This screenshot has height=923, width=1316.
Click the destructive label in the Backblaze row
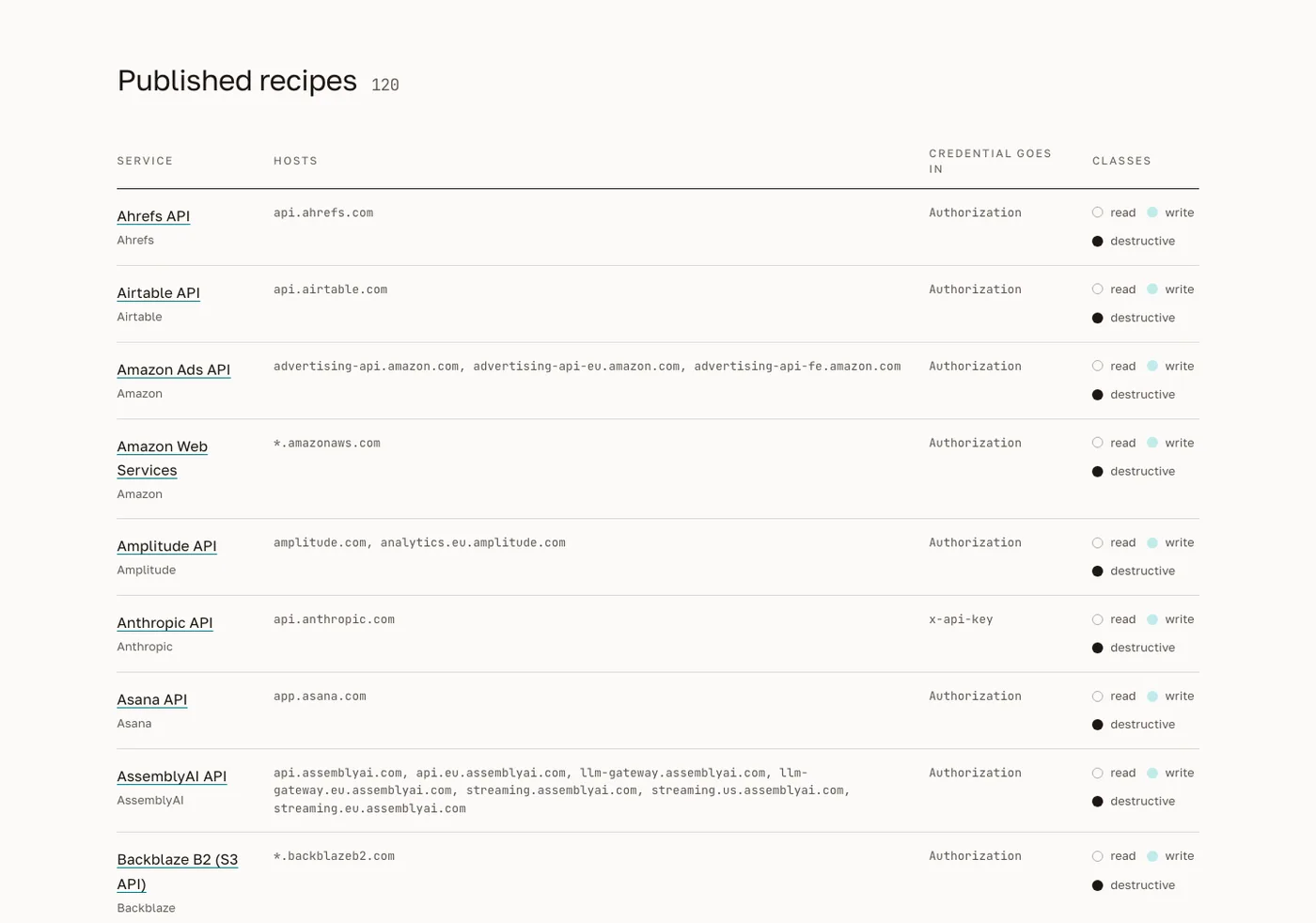(x=1142, y=885)
